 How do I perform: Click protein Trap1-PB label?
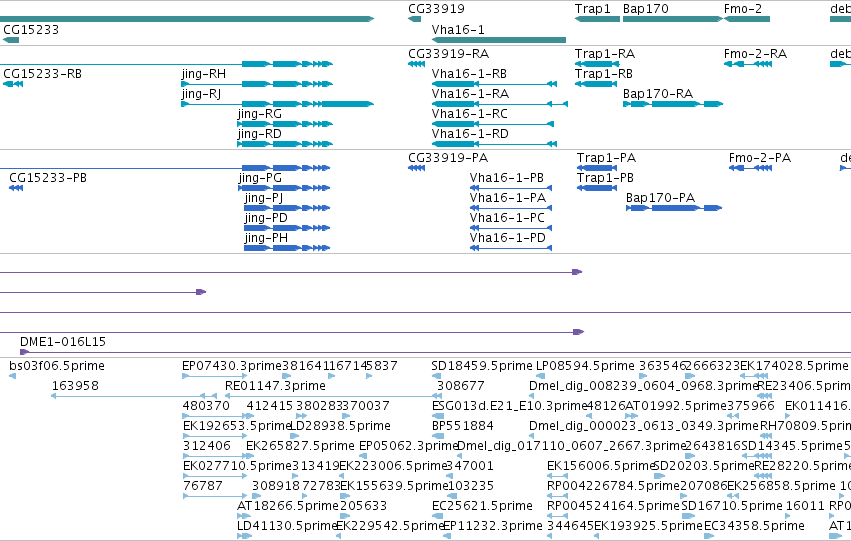[605, 178]
